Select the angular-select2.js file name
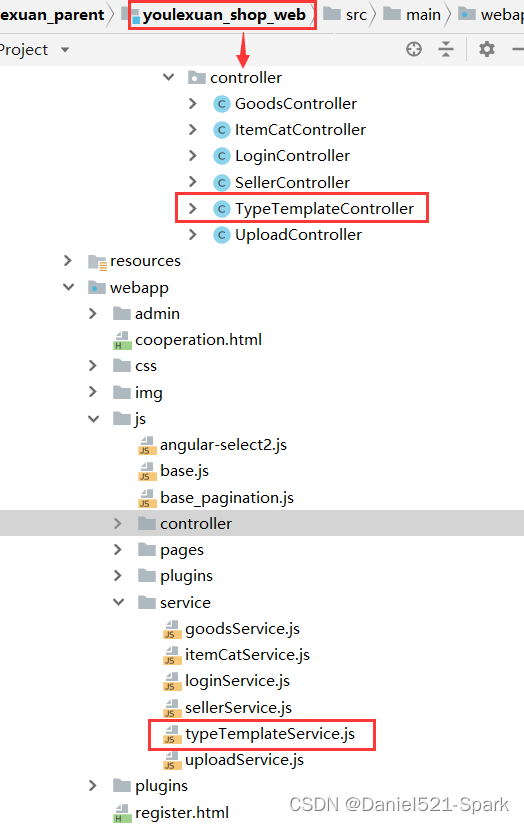524x824 pixels. [223, 445]
